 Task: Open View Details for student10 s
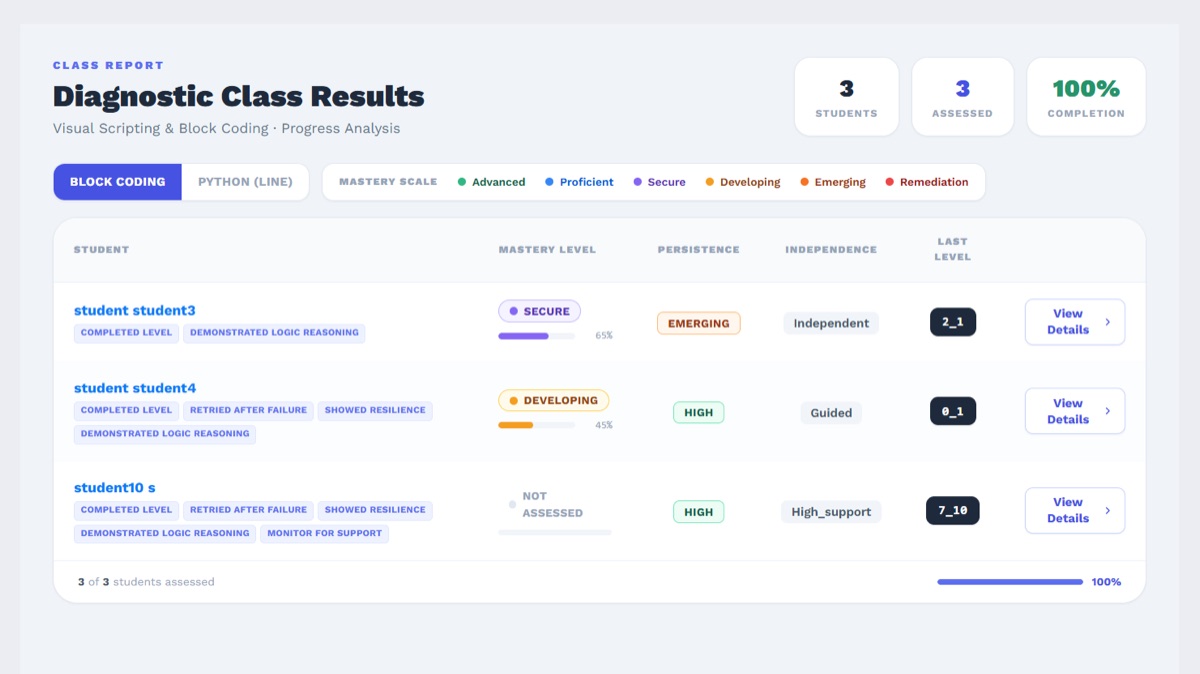pyautogui.click(x=1075, y=510)
